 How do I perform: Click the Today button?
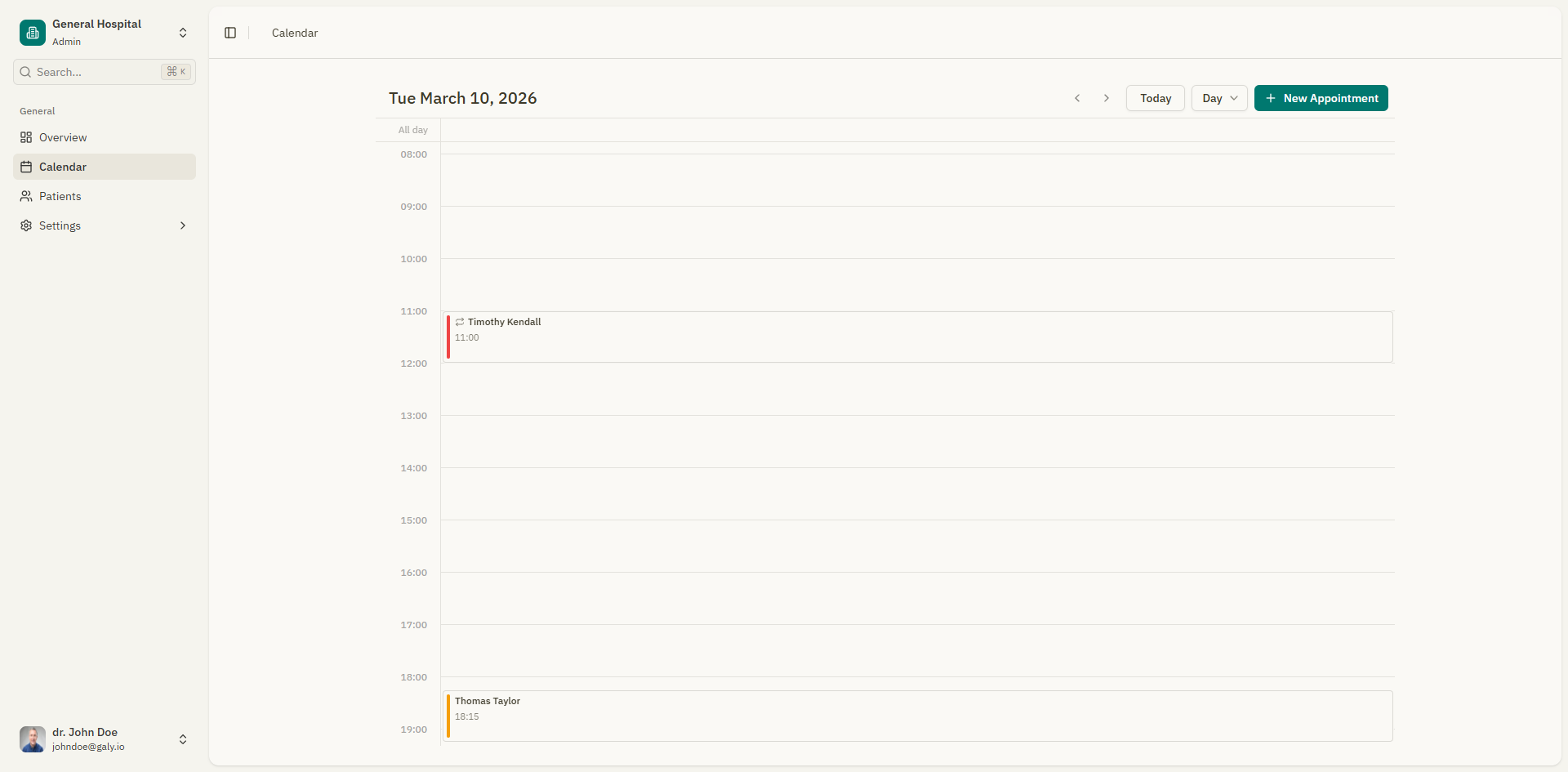pos(1154,98)
